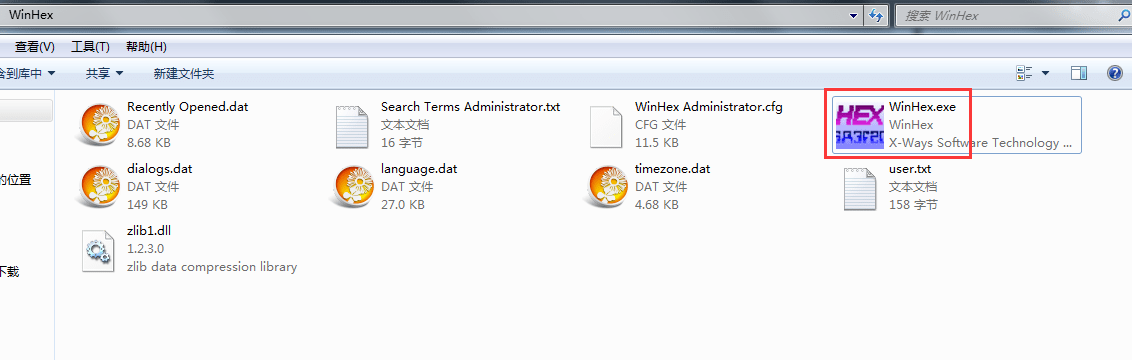Select the WinHex.exe application icon
Image resolution: width=1132 pixels, height=360 pixels.
860,125
